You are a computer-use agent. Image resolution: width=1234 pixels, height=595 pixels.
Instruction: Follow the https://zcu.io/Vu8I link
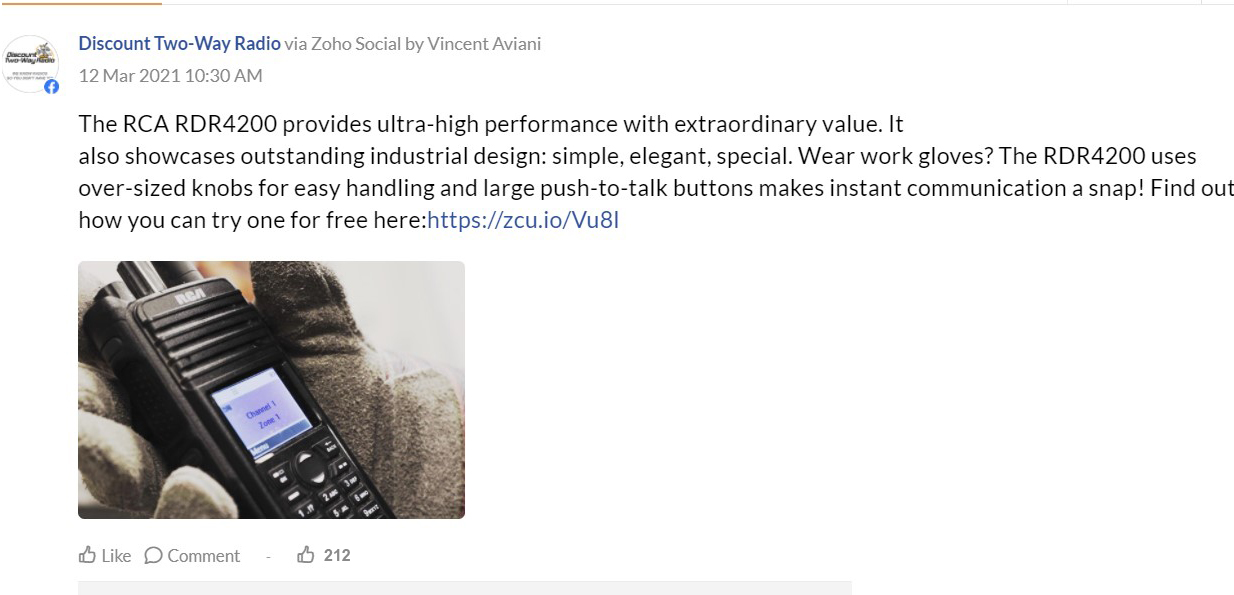tap(523, 221)
